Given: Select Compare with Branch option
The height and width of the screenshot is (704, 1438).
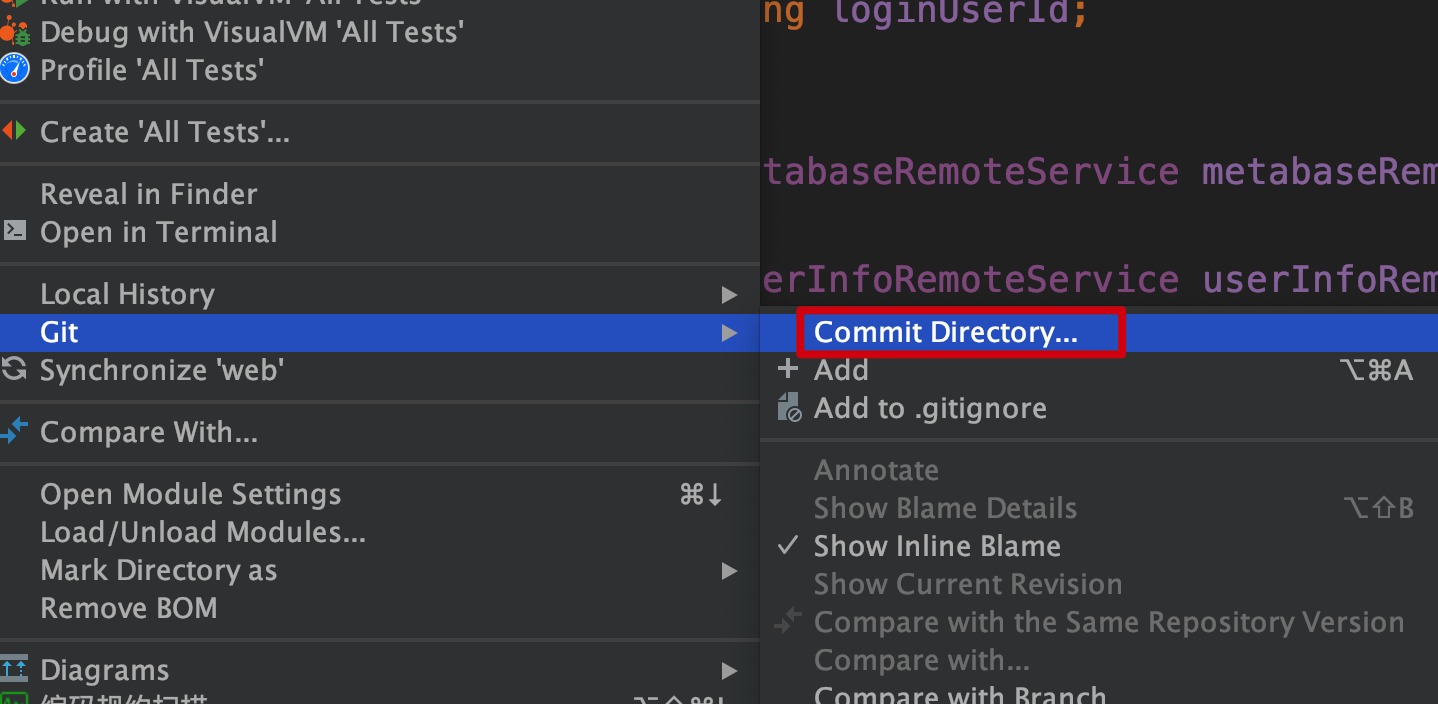Looking at the screenshot, I should tap(960, 694).
